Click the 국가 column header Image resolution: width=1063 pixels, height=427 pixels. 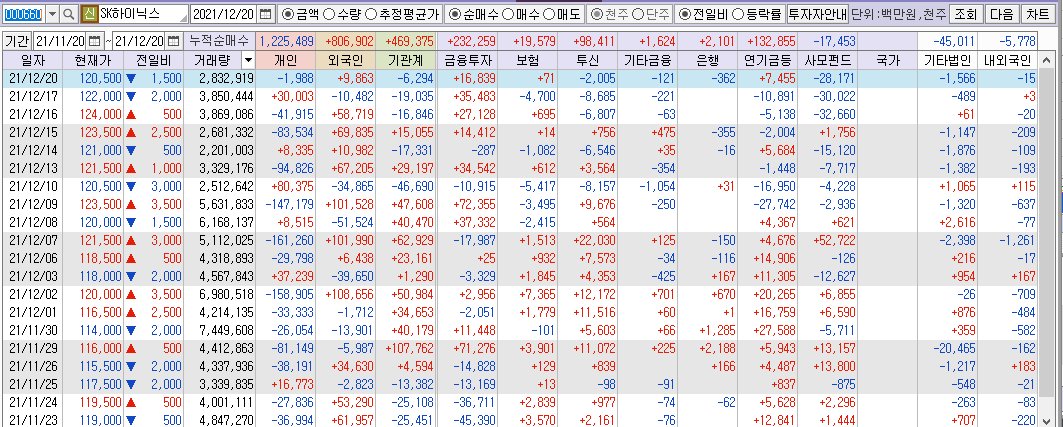pyautogui.click(x=888, y=60)
